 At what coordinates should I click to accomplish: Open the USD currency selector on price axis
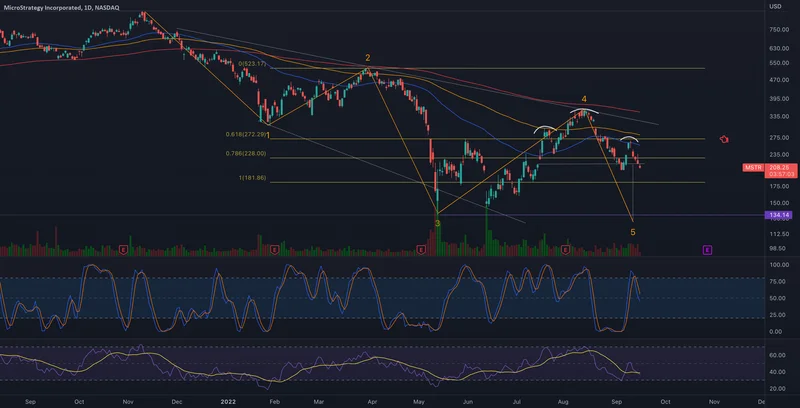pyautogui.click(x=774, y=7)
